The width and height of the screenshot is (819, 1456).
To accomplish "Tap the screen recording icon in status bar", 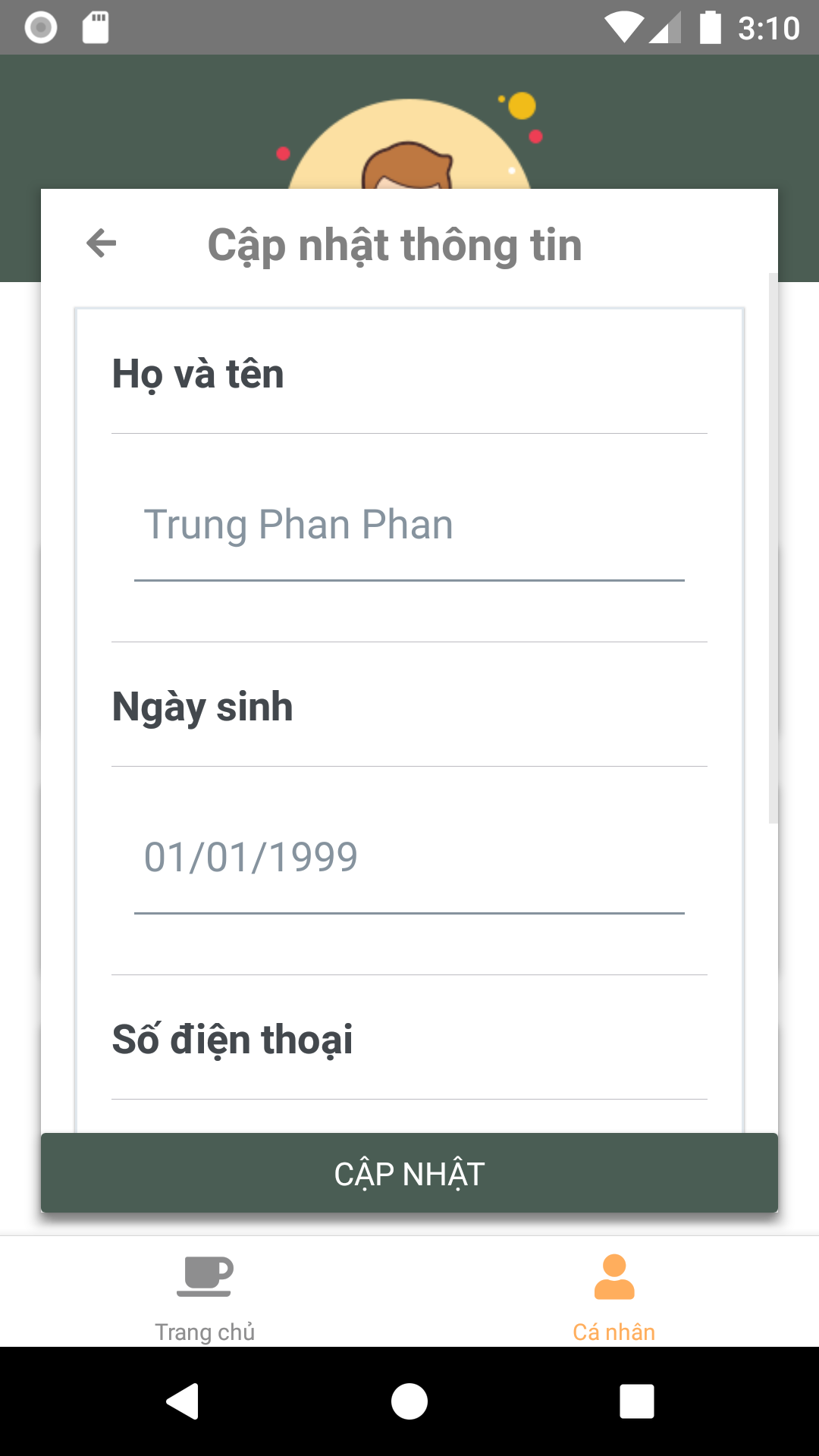I will tap(39, 27).
